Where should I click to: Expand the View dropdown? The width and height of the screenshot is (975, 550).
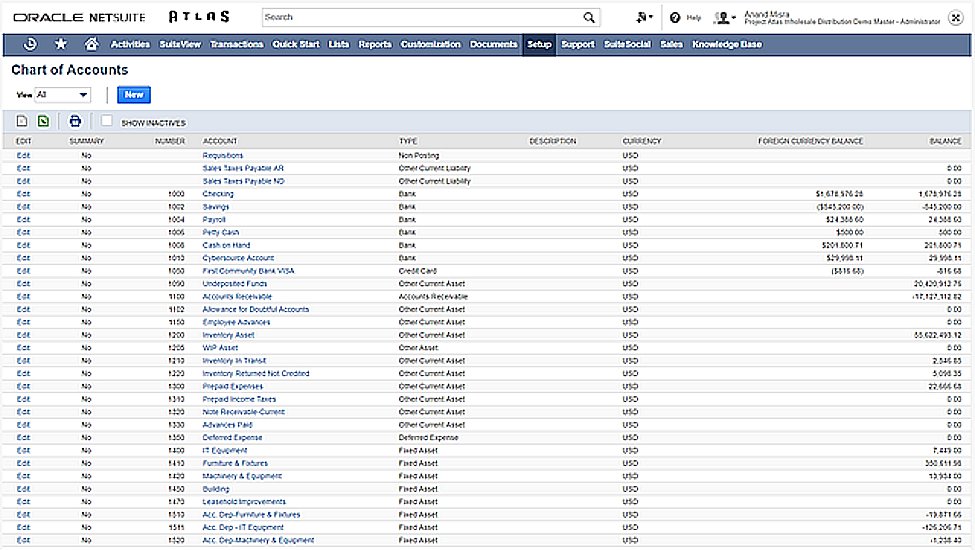coord(63,94)
